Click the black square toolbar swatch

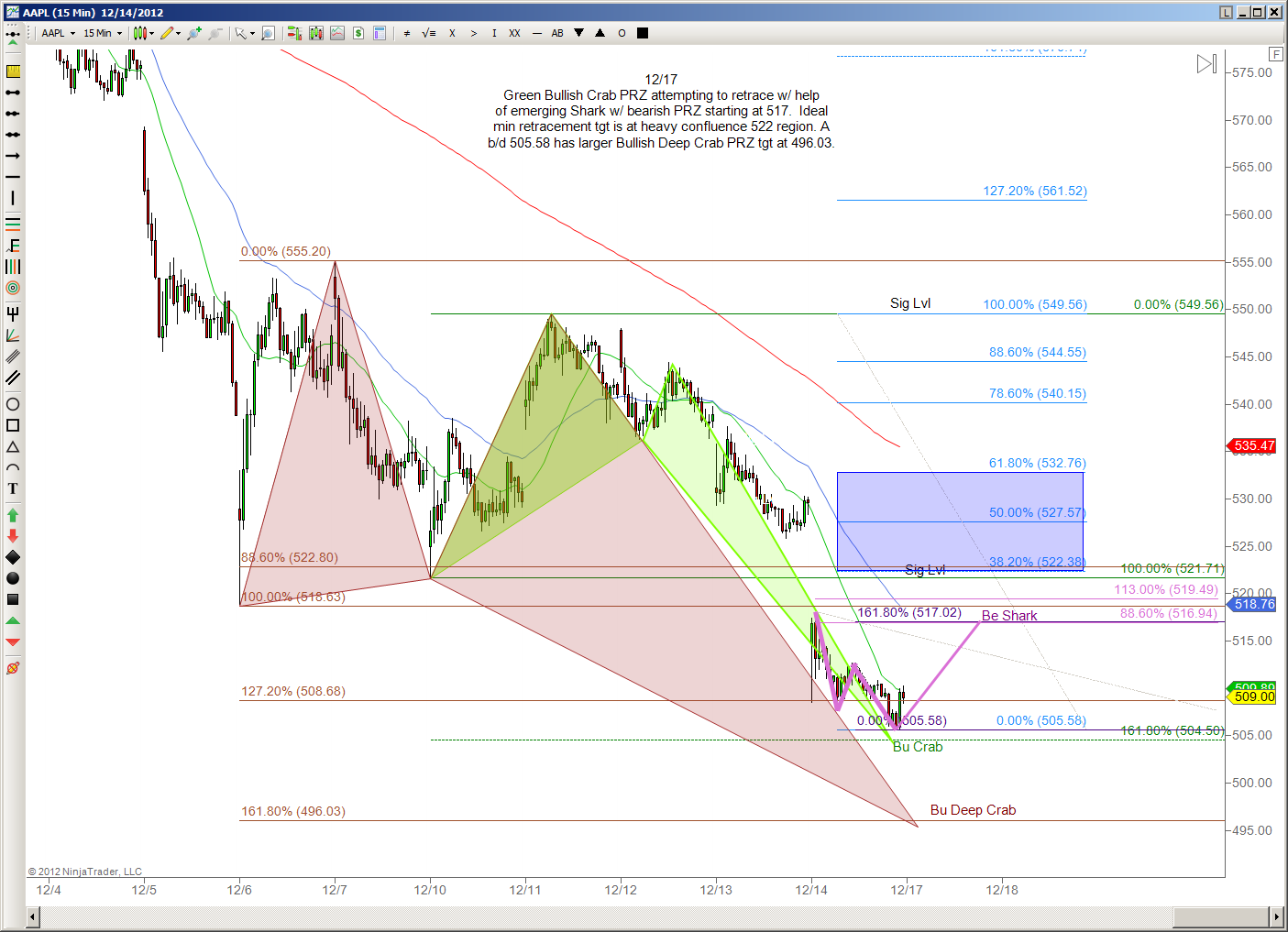[x=643, y=33]
